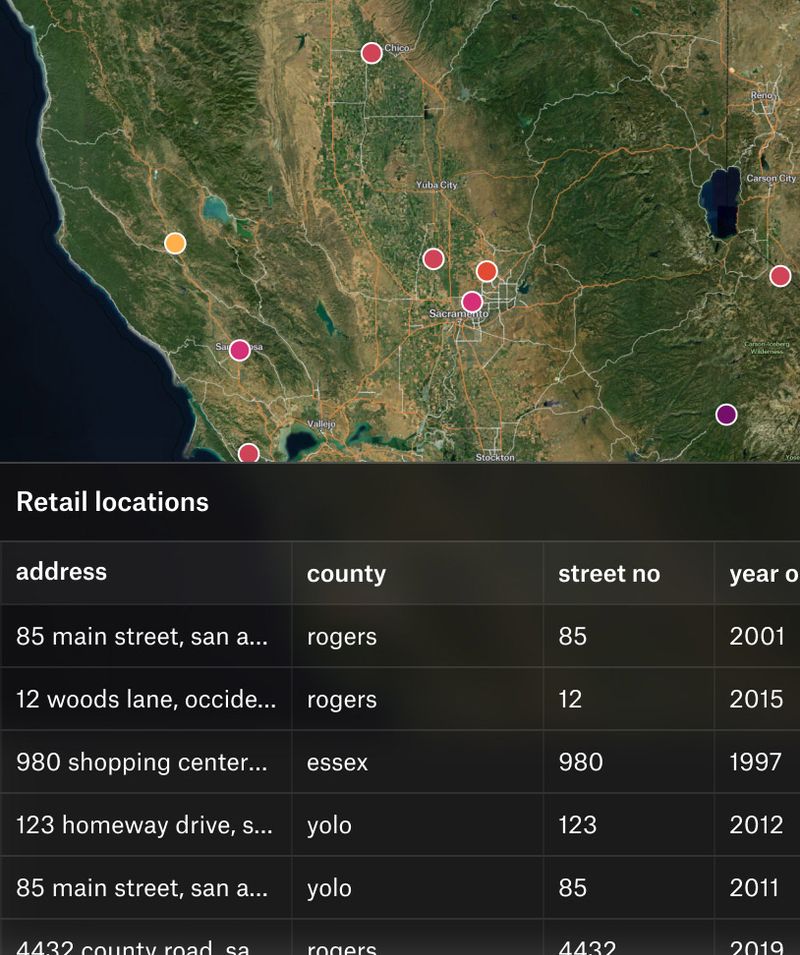Sort by the street no column header
Image resolution: width=800 pixels, height=955 pixels.
(x=608, y=574)
